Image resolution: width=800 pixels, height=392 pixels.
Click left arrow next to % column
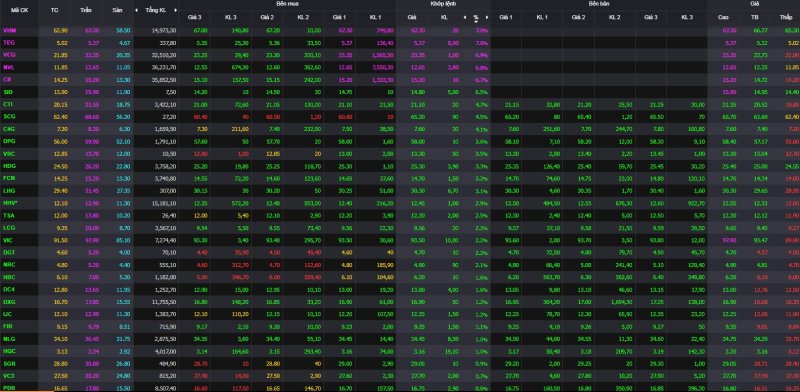coord(464,17)
